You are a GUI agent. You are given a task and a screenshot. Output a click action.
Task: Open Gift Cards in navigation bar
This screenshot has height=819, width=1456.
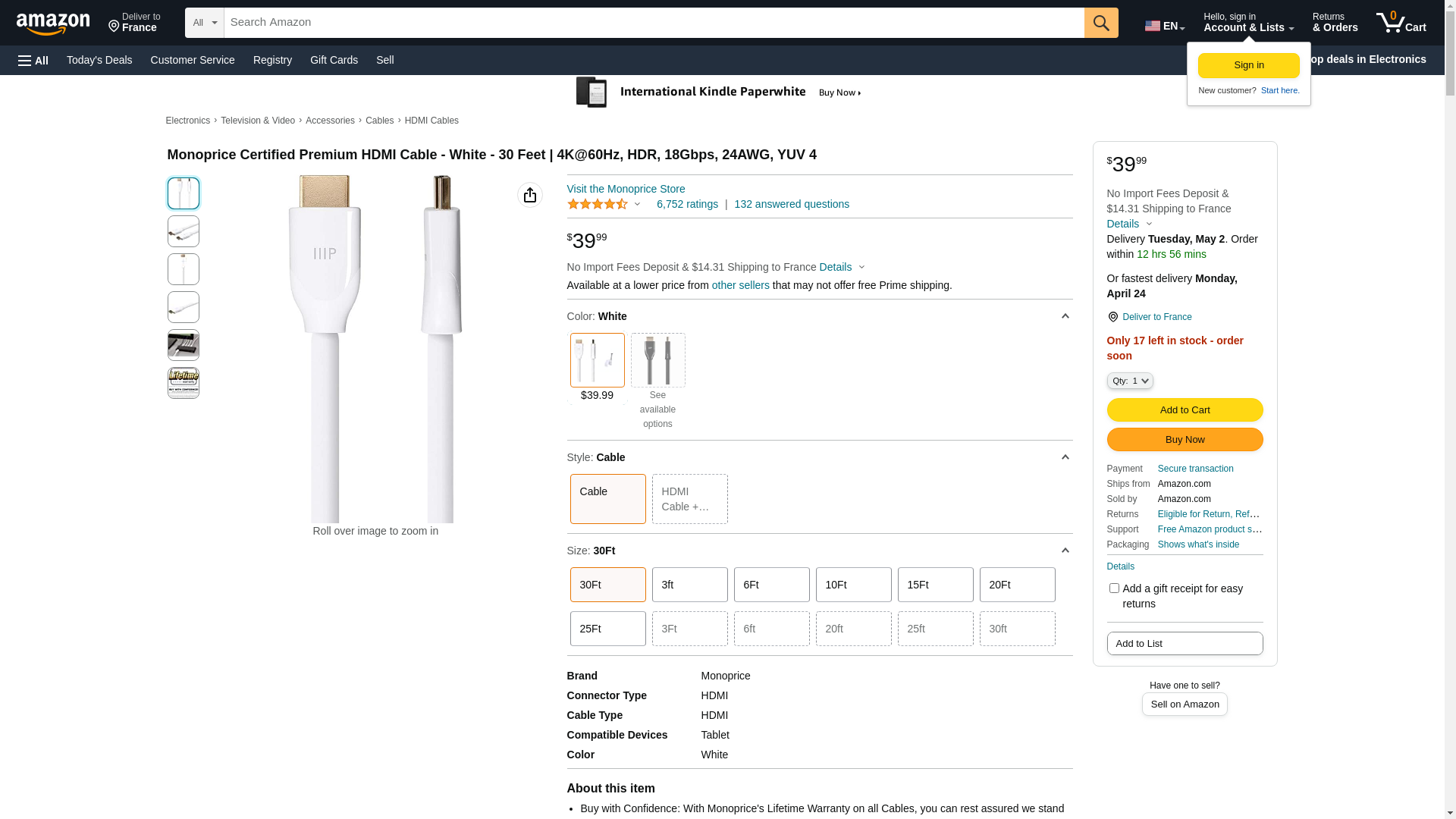click(x=334, y=60)
